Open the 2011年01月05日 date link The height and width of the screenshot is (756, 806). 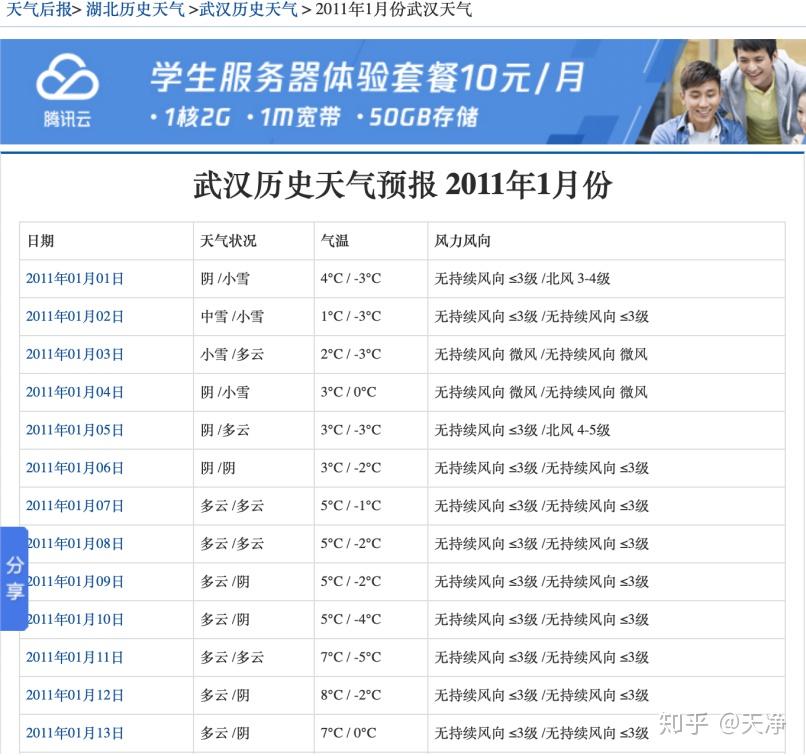coord(75,430)
